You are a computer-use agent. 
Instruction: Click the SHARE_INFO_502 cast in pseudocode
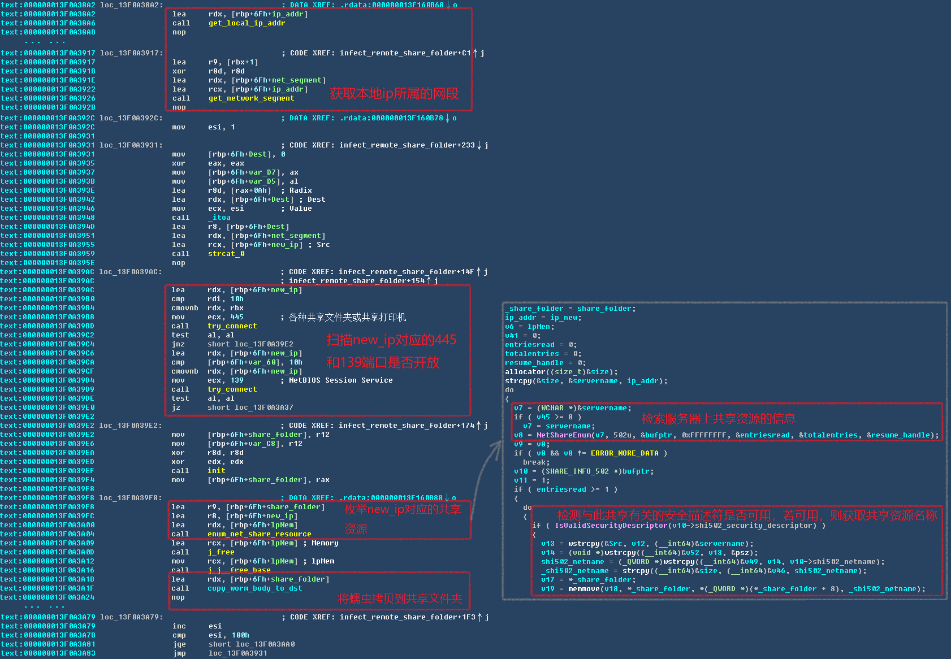click(583, 470)
